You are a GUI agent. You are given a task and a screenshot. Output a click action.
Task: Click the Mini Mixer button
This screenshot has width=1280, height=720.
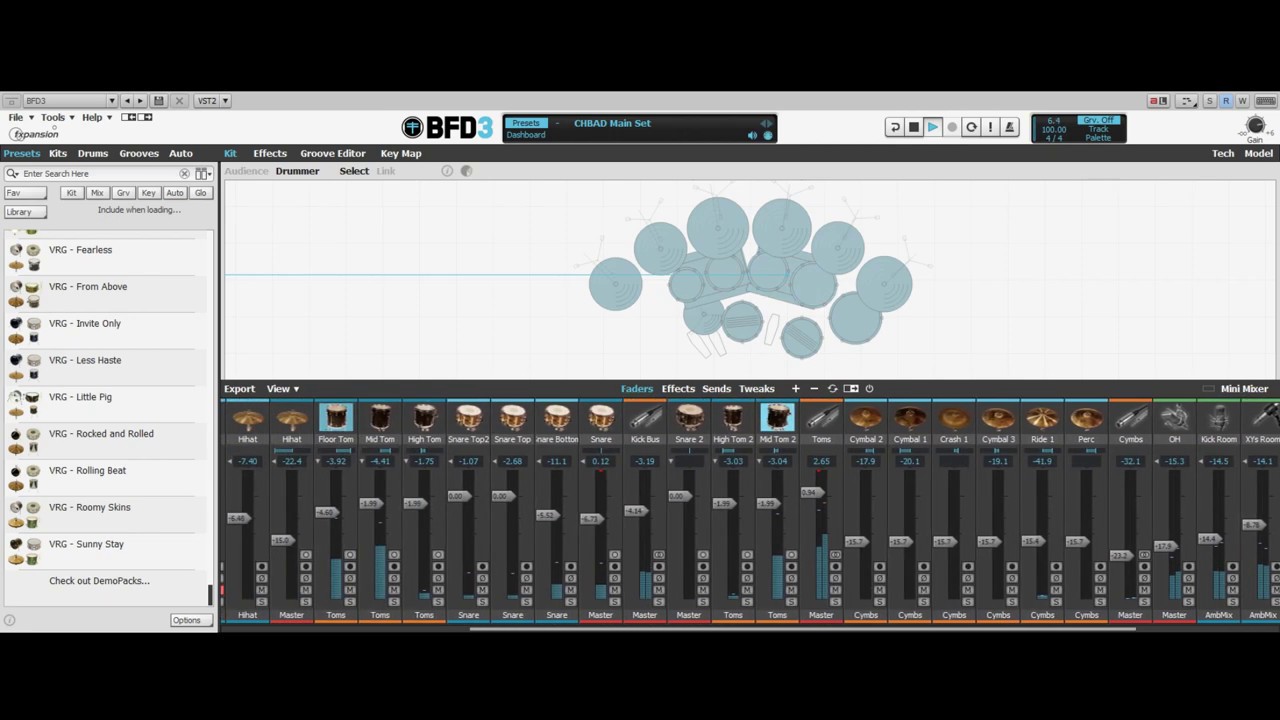[1244, 389]
